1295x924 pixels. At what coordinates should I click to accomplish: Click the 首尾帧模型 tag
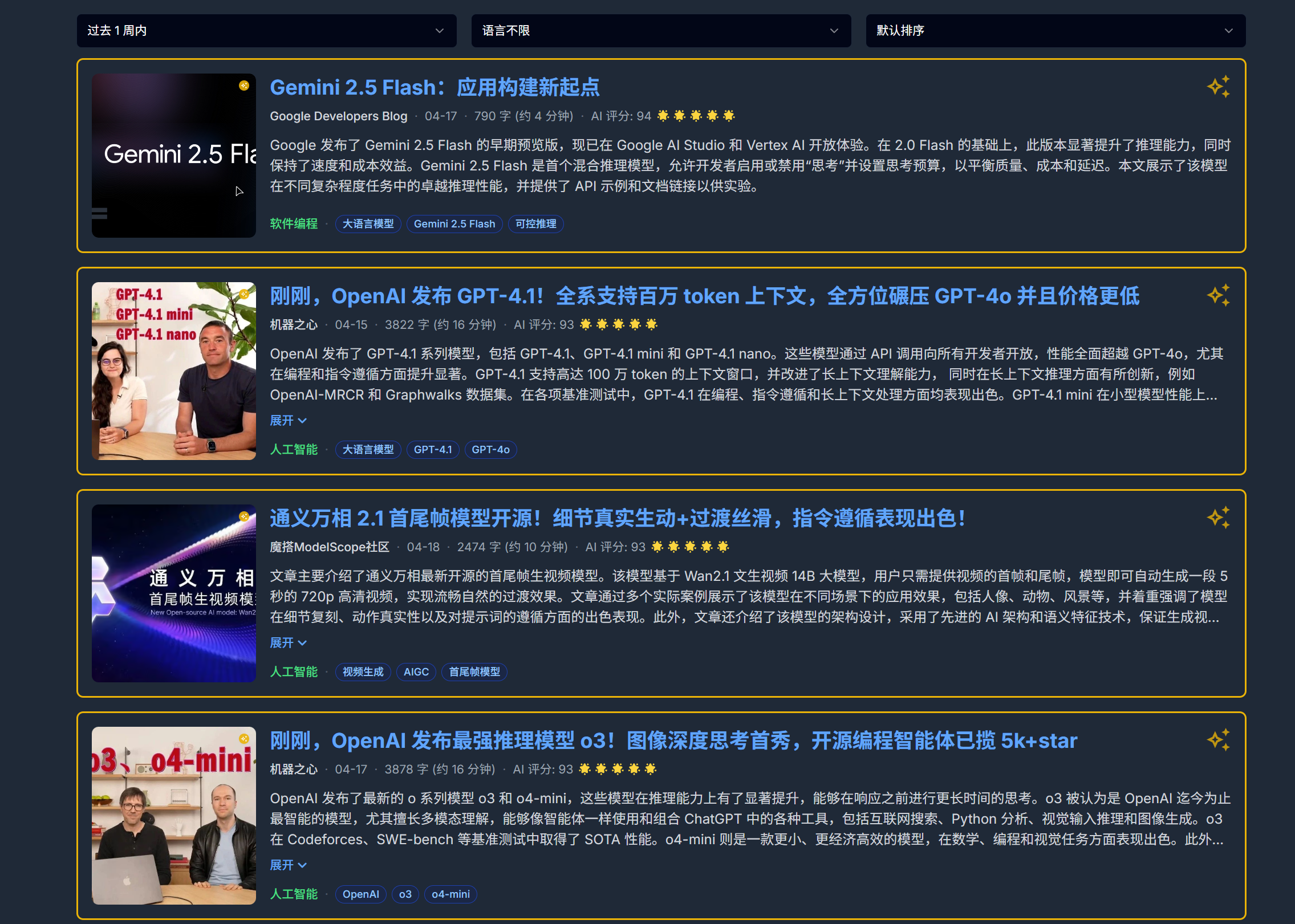pos(474,672)
